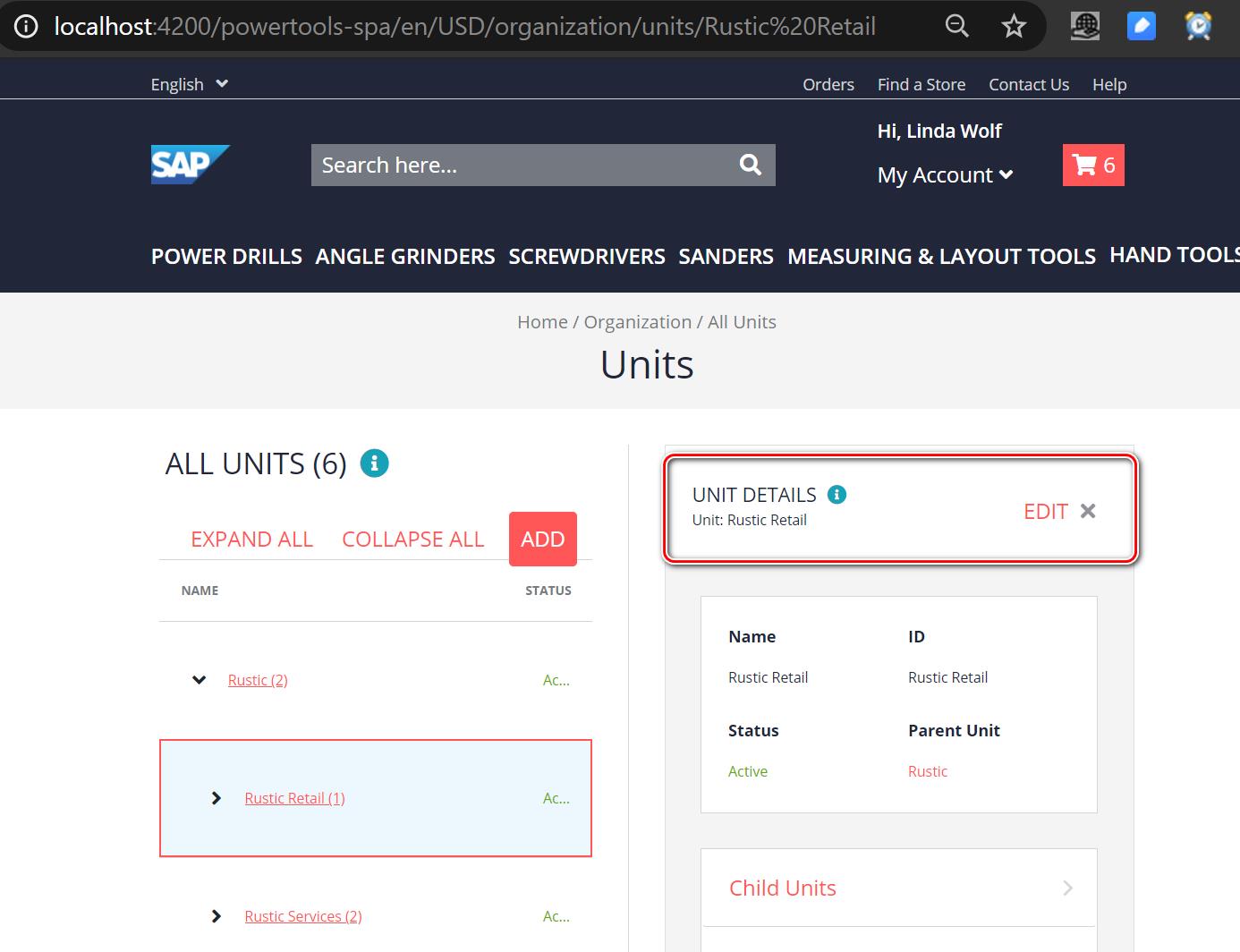1240x952 pixels.
Task: Open Find a Store link
Action: tap(922, 84)
